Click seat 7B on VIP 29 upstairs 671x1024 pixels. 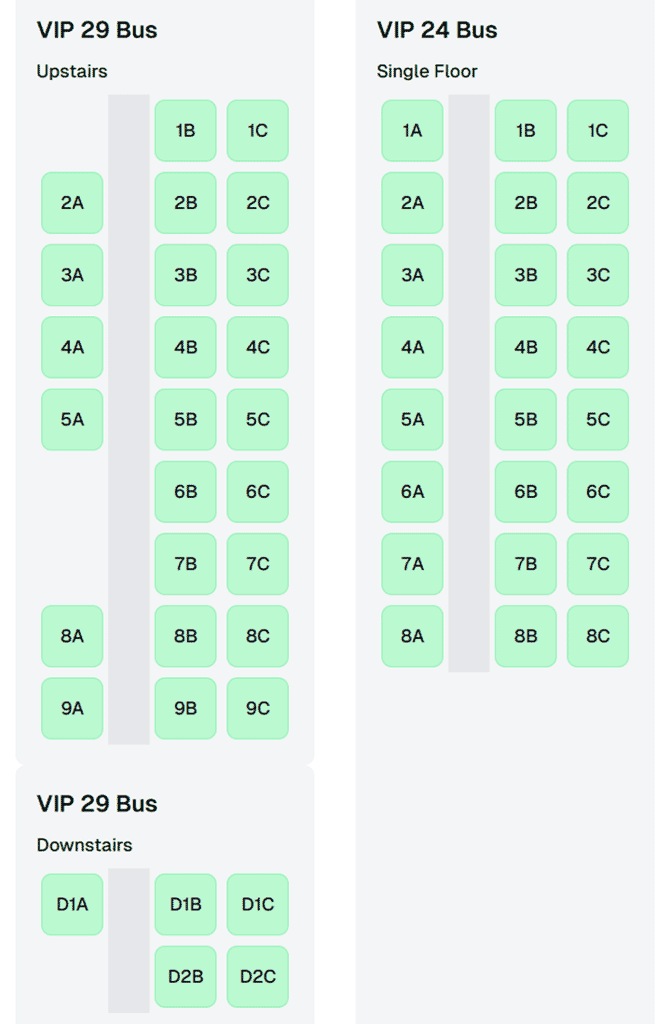point(185,563)
